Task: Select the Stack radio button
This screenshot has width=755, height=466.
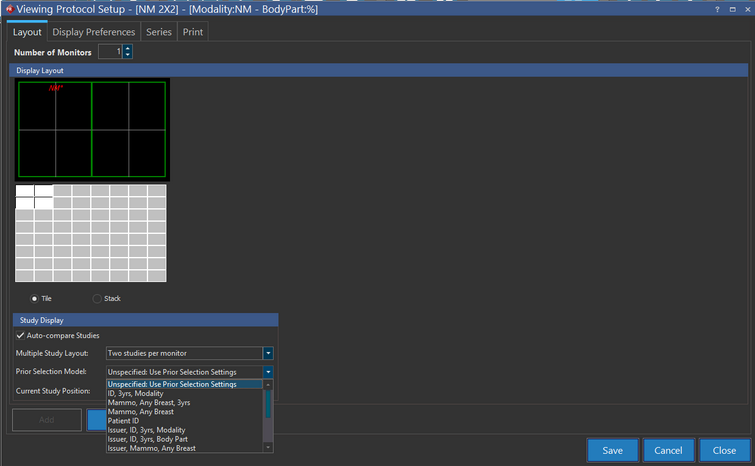Action: [x=97, y=298]
